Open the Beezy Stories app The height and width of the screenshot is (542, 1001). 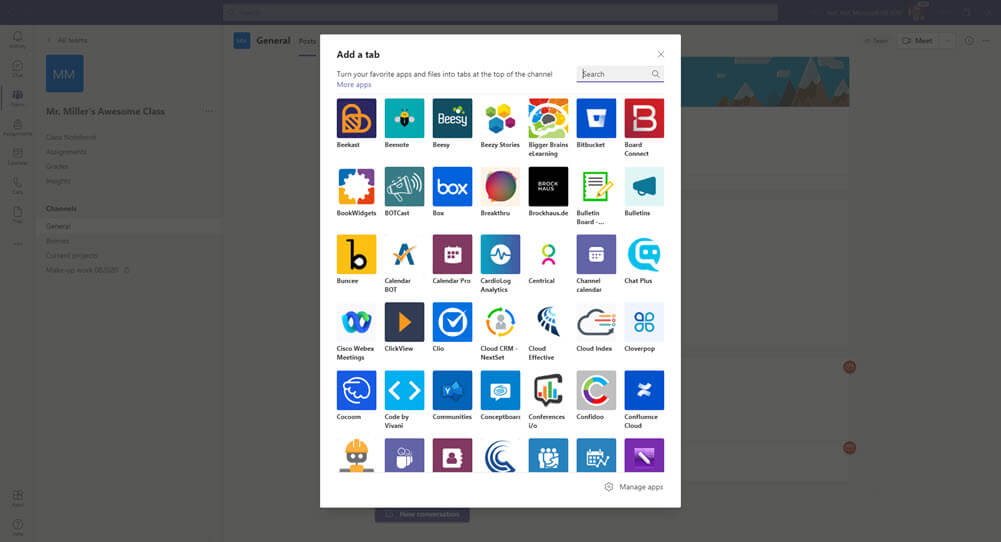click(x=500, y=118)
